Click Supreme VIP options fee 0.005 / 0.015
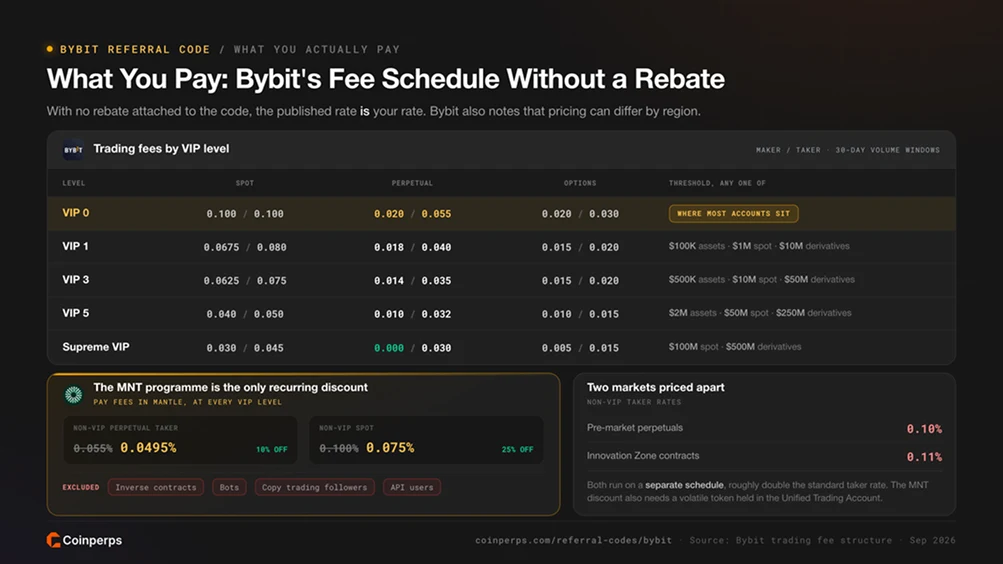The image size is (1003, 564). pyautogui.click(x=580, y=348)
